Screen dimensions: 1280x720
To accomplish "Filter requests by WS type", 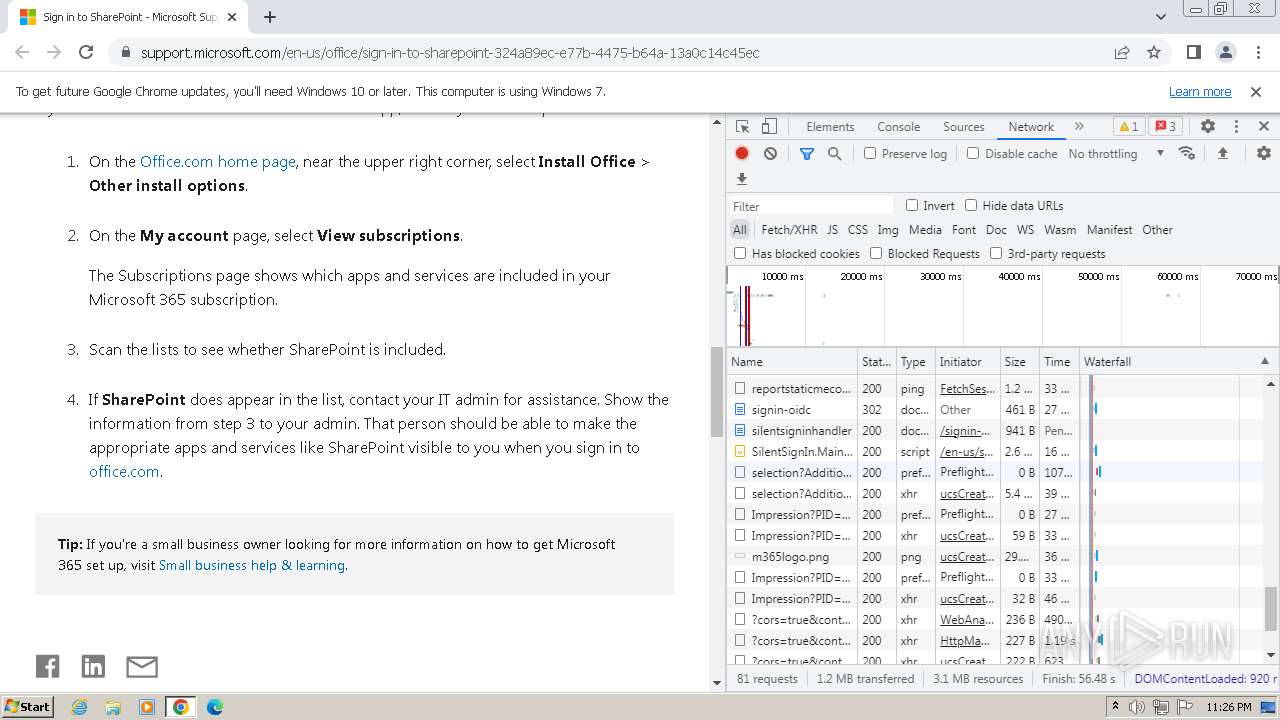I will pos(1025,229).
